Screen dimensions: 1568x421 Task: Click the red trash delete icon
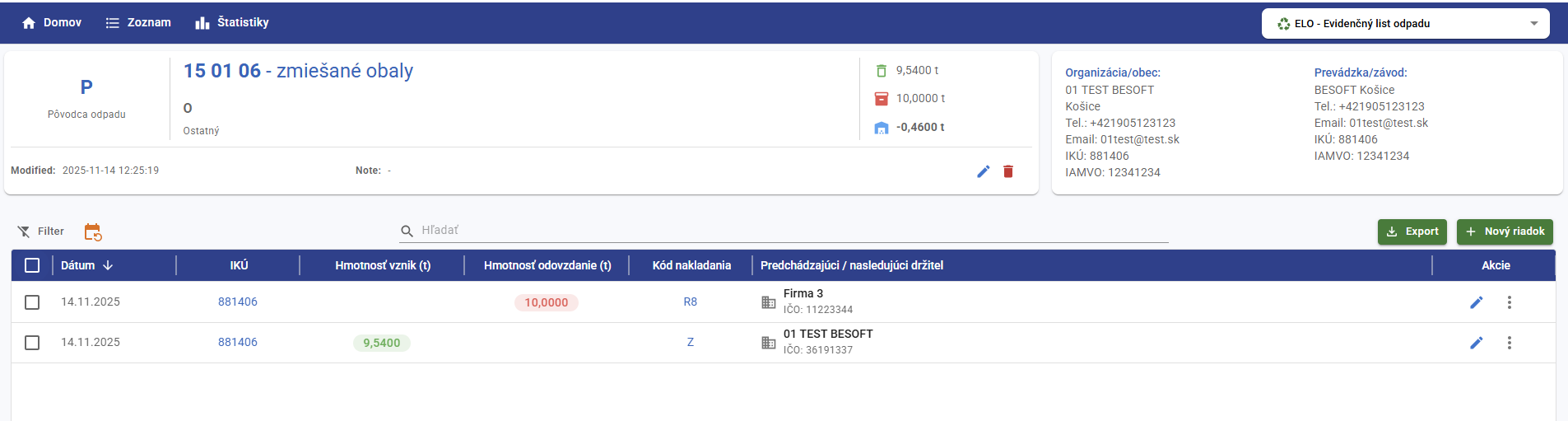coord(1008,171)
